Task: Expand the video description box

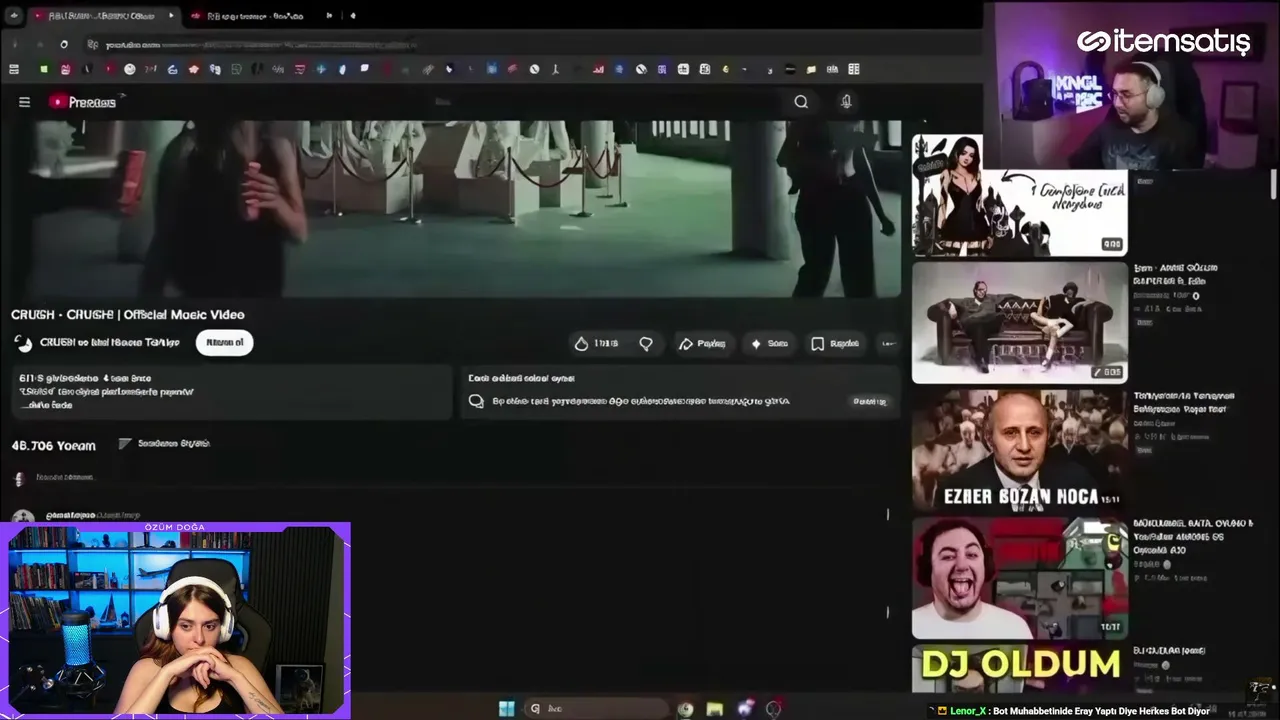Action: point(231,391)
